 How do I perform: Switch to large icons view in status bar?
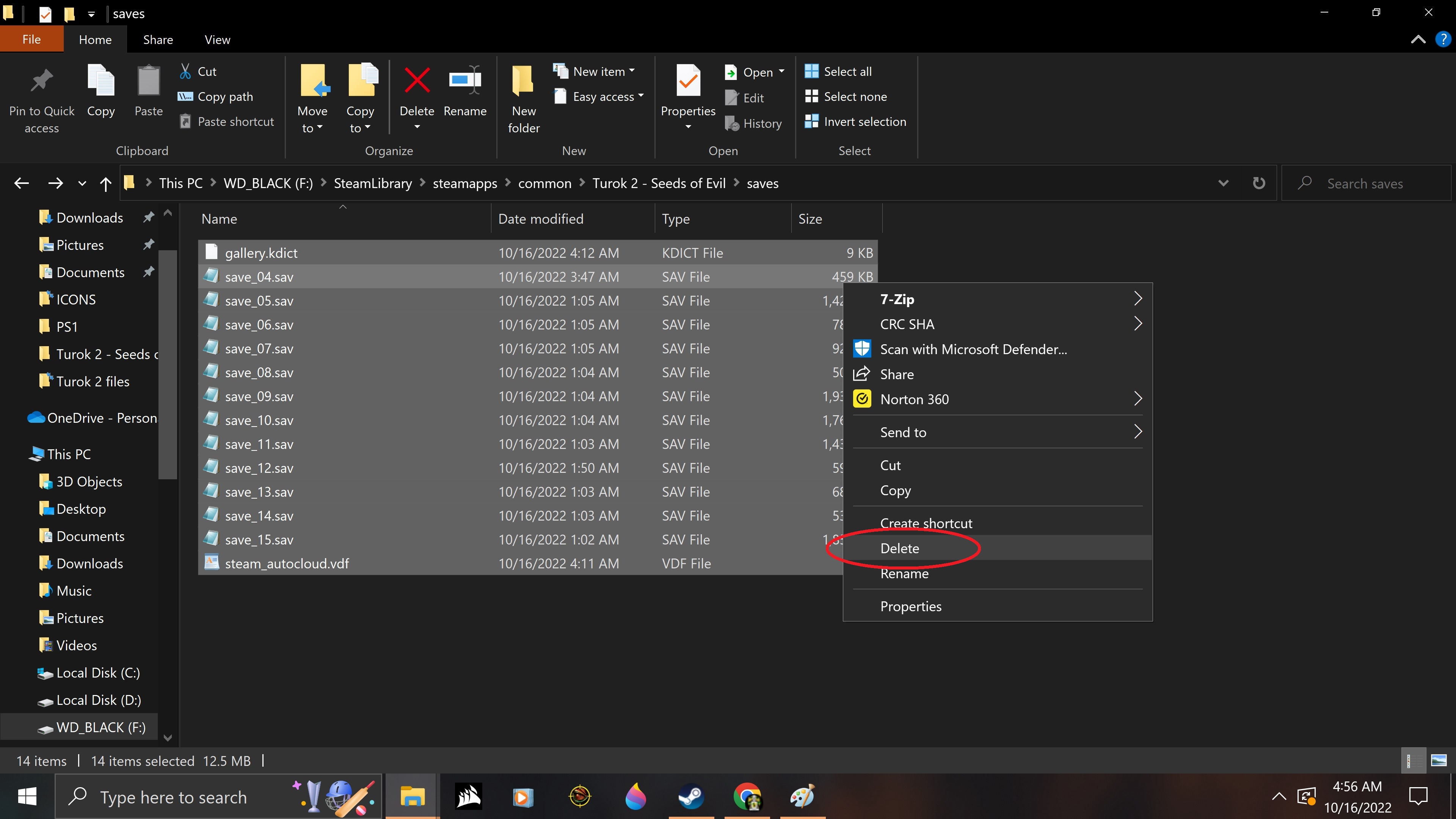coord(1439,760)
